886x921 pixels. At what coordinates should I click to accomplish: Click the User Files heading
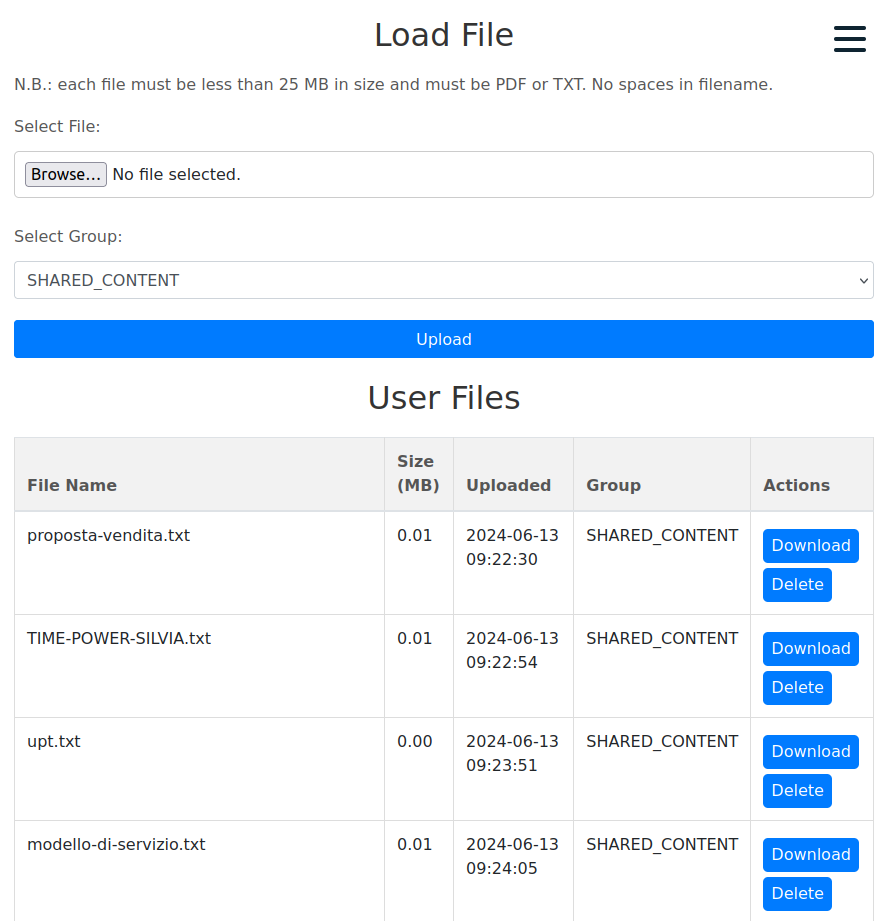point(444,398)
